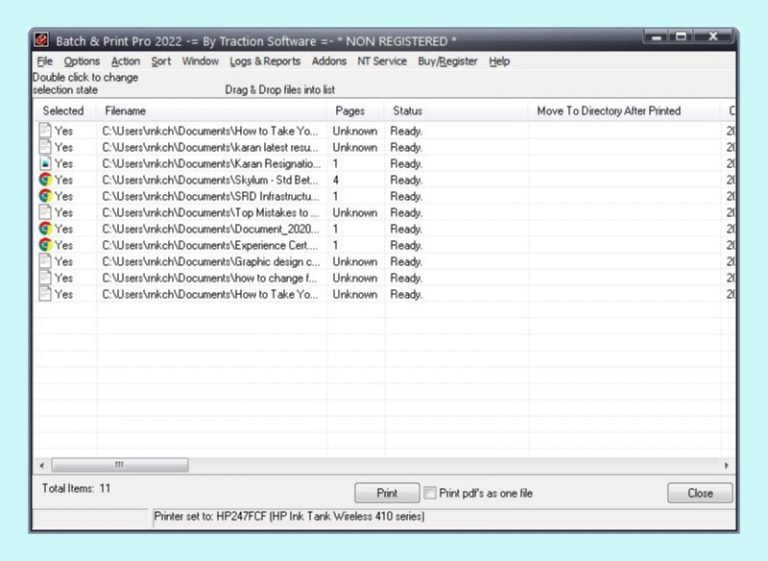
Task: Select the Skylum - Std Bet filename
Action: pos(210,180)
